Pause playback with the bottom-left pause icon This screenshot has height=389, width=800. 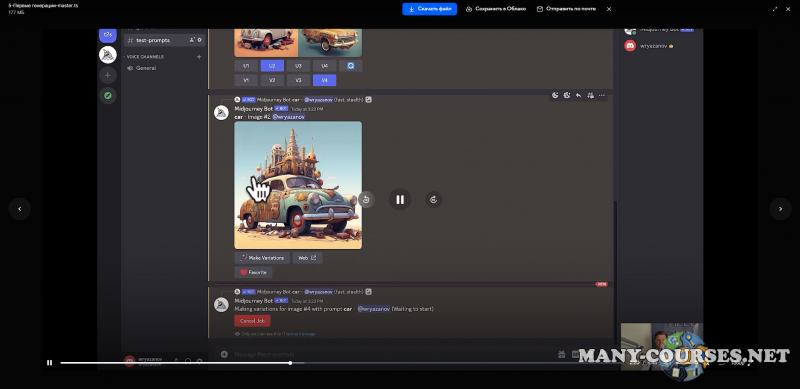(49, 363)
